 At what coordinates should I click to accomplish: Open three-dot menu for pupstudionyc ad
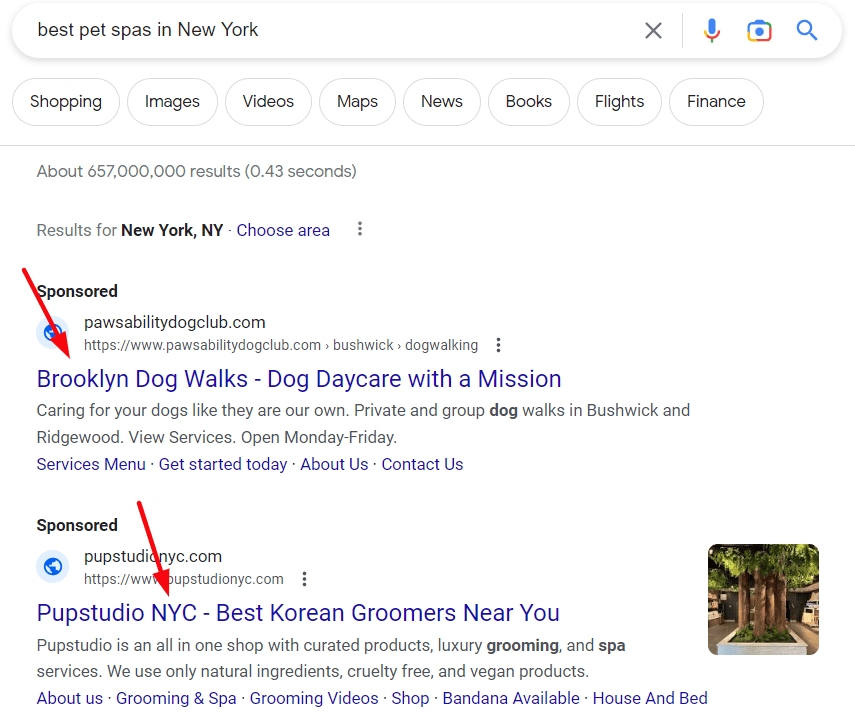[x=305, y=579]
